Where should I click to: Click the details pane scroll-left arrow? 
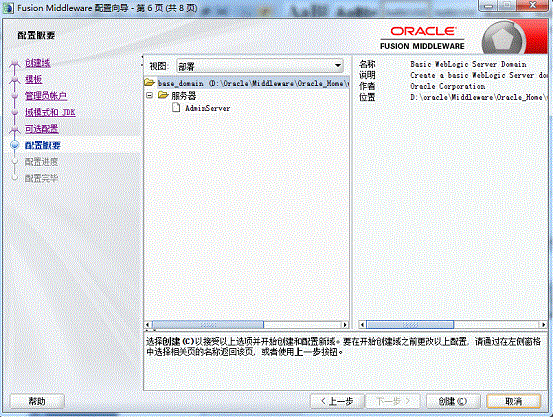pos(362,324)
